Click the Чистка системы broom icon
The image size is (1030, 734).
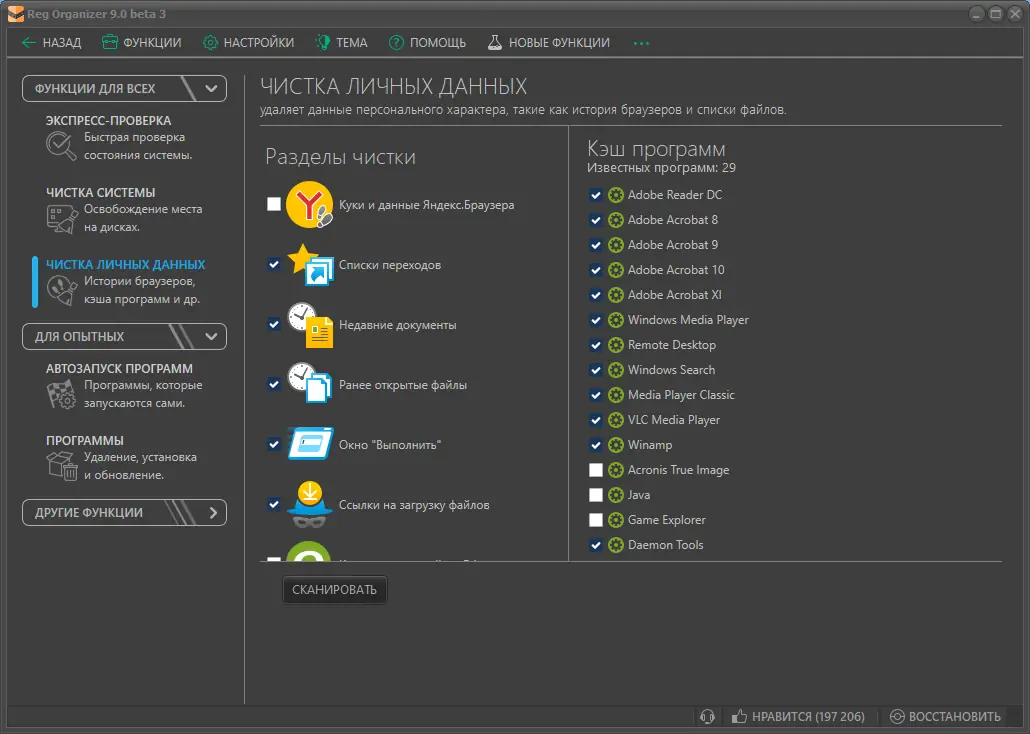[62, 219]
